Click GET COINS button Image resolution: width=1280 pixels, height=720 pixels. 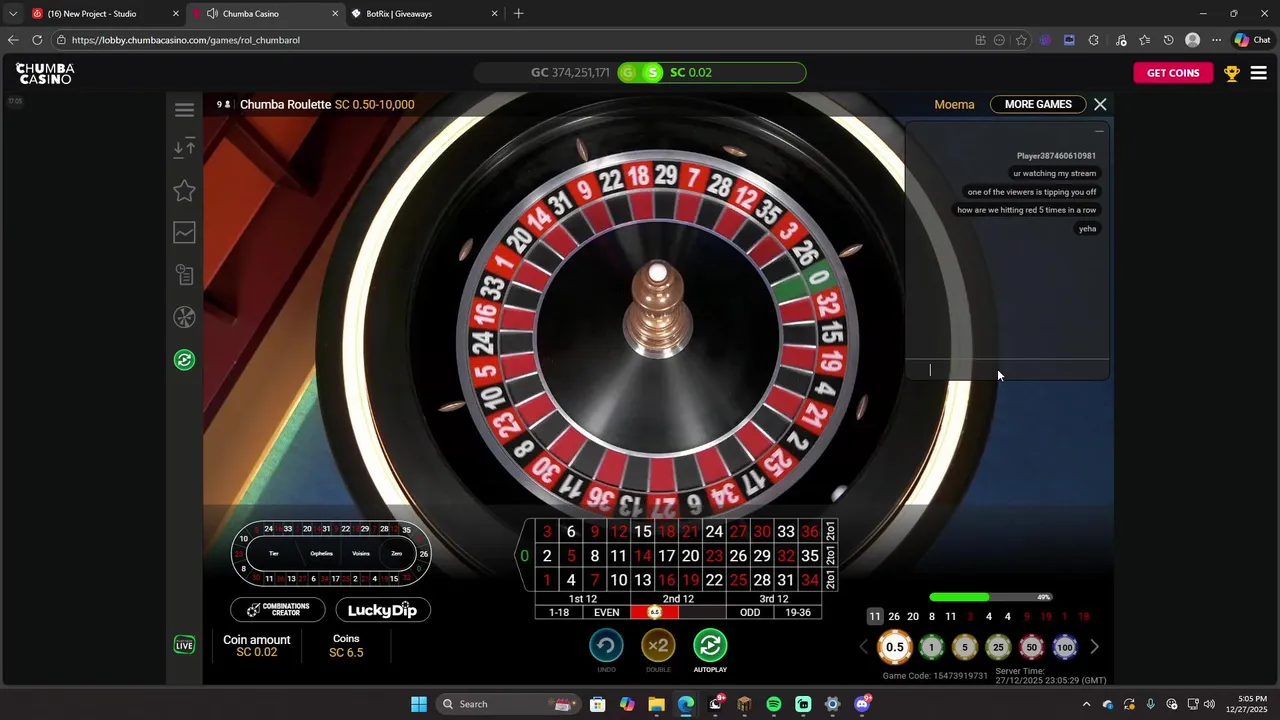coord(1173,73)
